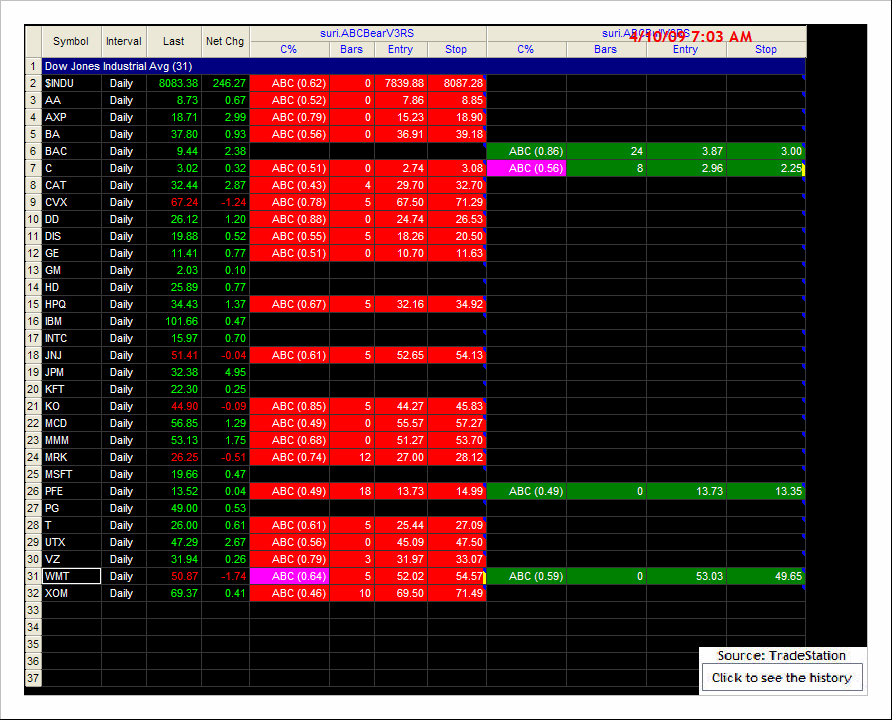Click row number 16 header for IBM
892x720 pixels.
pyautogui.click(x=33, y=321)
